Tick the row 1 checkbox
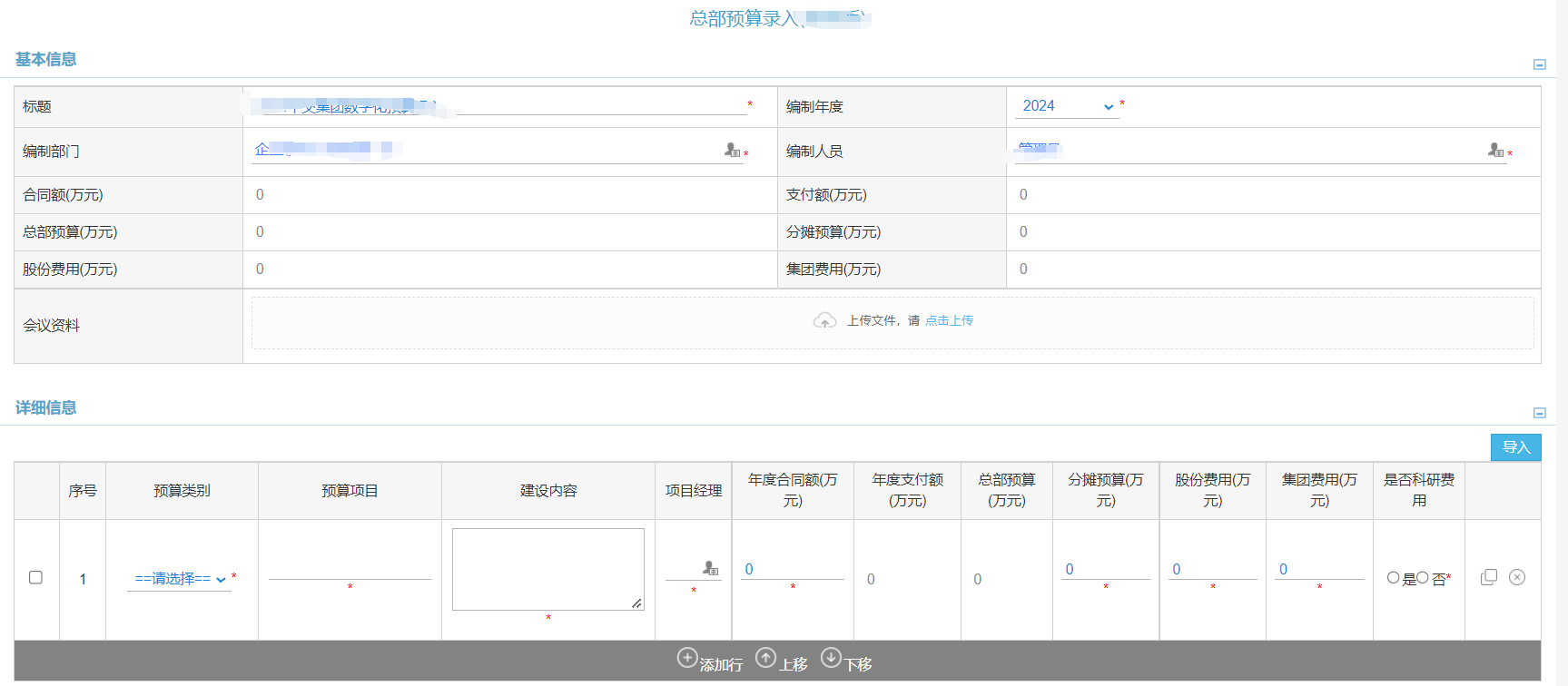Image resolution: width=1568 pixels, height=686 pixels. point(35,577)
